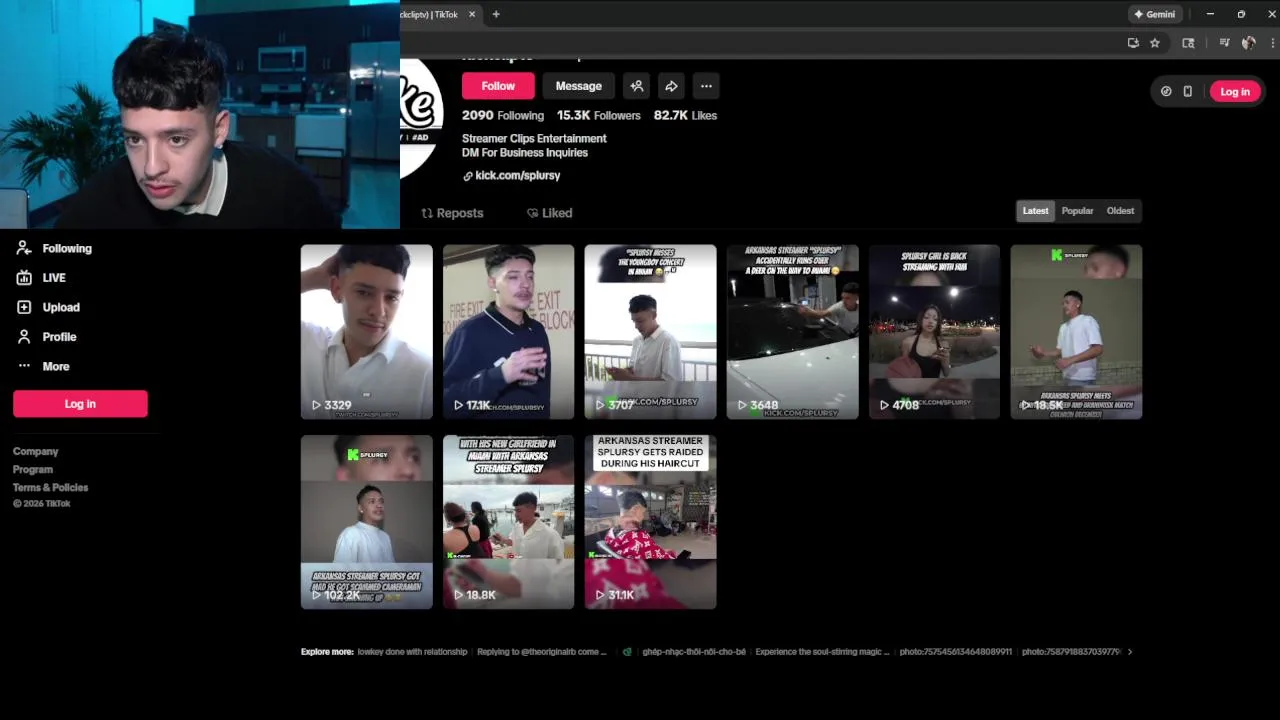Open 'lowkey done with relationship' explore link
This screenshot has height=720, width=1280.
(412, 652)
